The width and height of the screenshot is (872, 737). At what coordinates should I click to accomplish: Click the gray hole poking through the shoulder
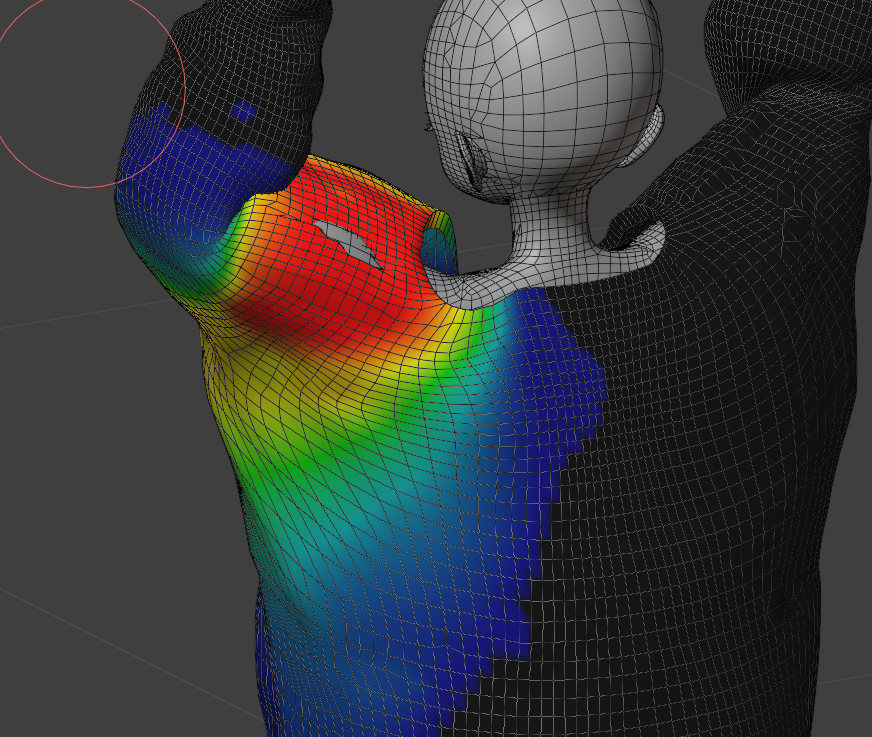click(347, 244)
